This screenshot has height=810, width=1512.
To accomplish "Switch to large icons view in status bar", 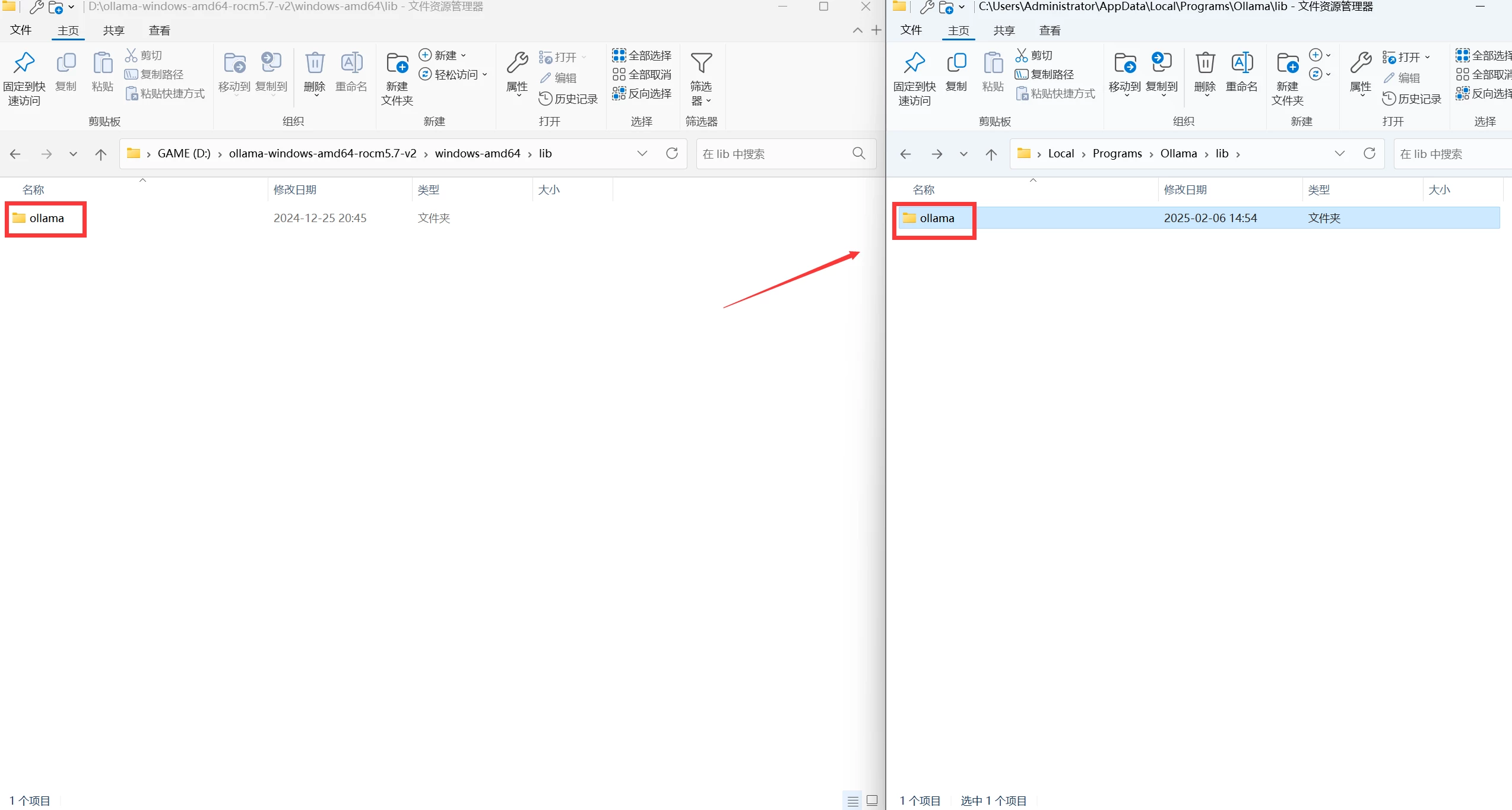I will click(x=871, y=800).
